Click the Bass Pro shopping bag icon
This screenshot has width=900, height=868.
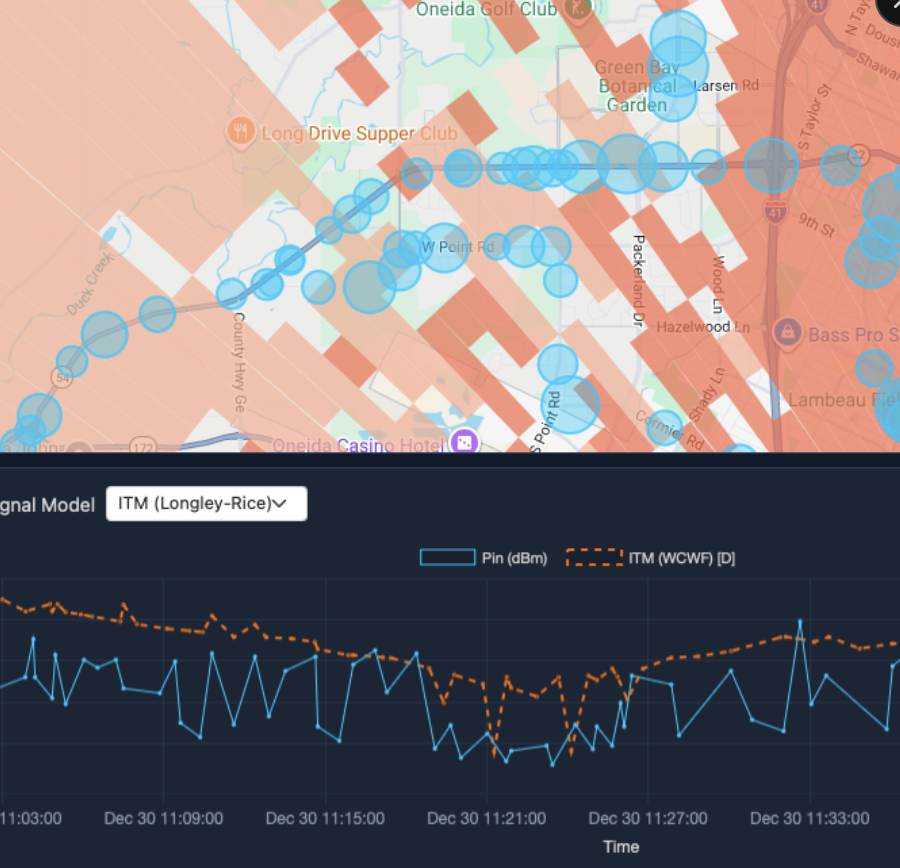click(787, 330)
